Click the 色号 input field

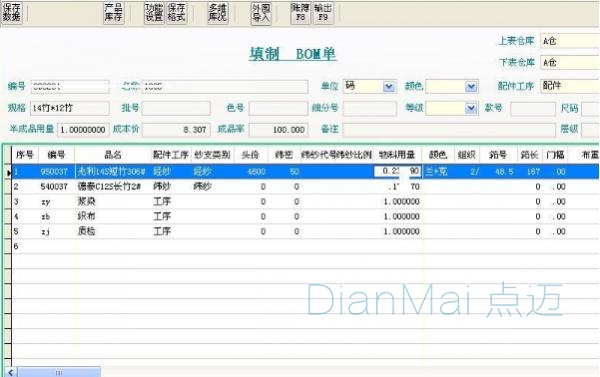pos(278,108)
